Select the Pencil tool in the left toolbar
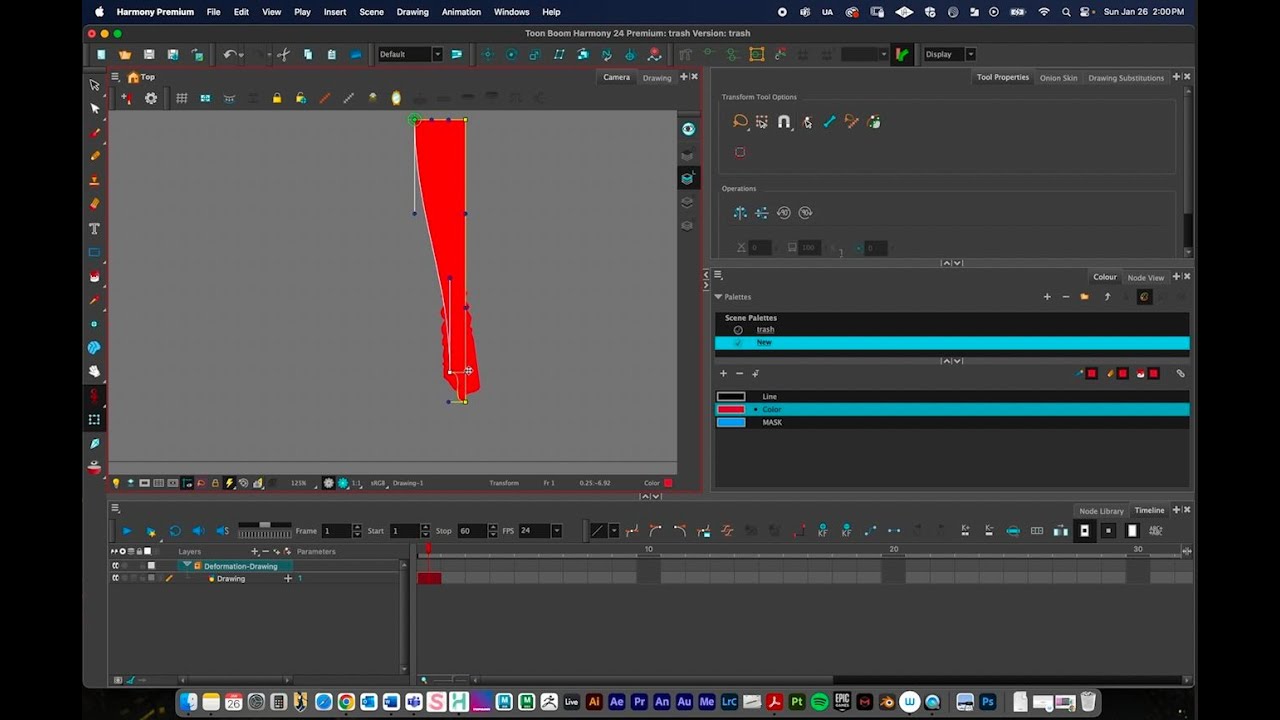1280x720 pixels. tap(95, 156)
